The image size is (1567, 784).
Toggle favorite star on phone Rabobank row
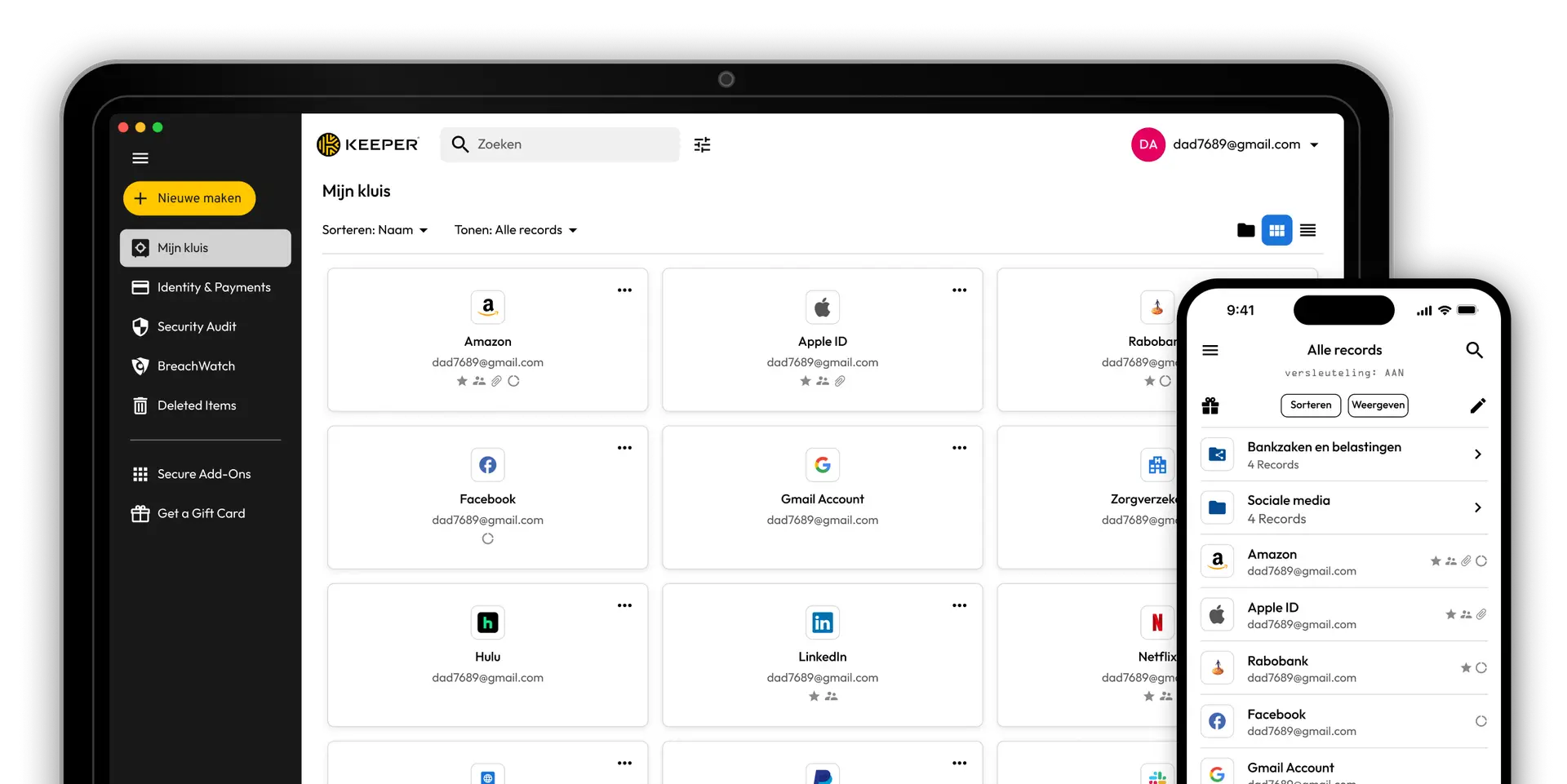point(1466,668)
